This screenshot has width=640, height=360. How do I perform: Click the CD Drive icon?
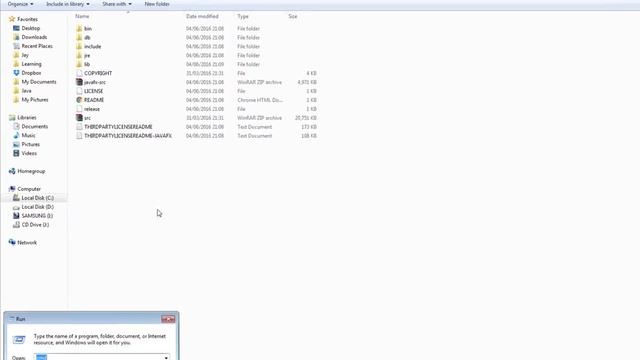pos(16,225)
